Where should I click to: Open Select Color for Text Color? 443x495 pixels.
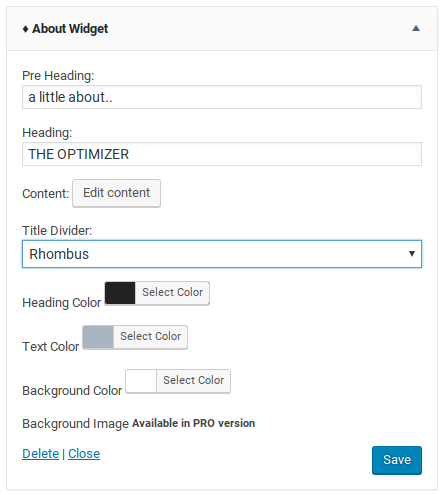click(150, 337)
